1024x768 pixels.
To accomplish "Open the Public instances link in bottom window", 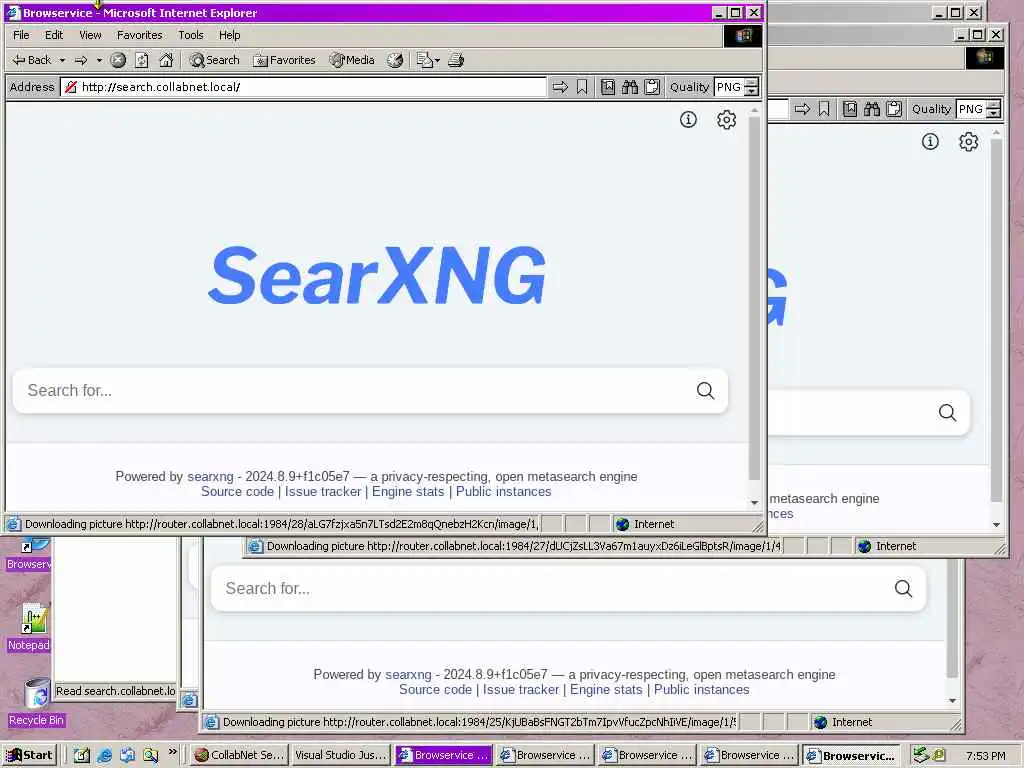I will point(701,690).
